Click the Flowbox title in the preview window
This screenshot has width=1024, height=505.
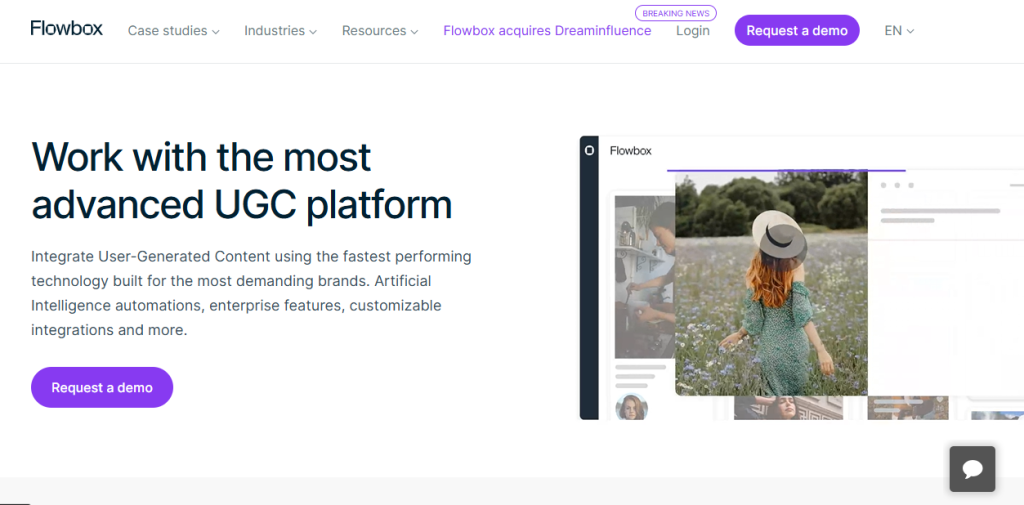point(630,151)
